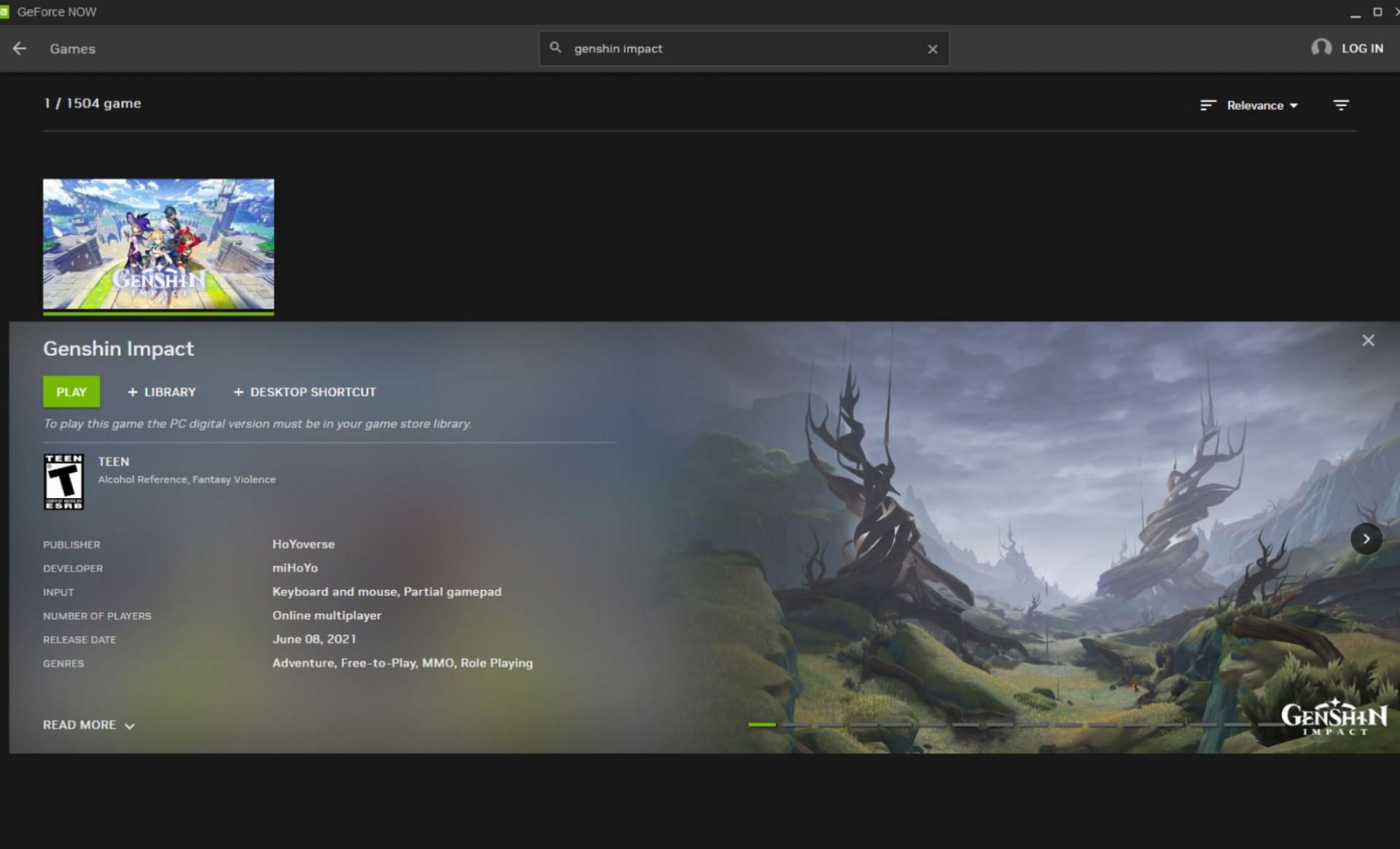Jump to the first carousel indicator

[762, 724]
